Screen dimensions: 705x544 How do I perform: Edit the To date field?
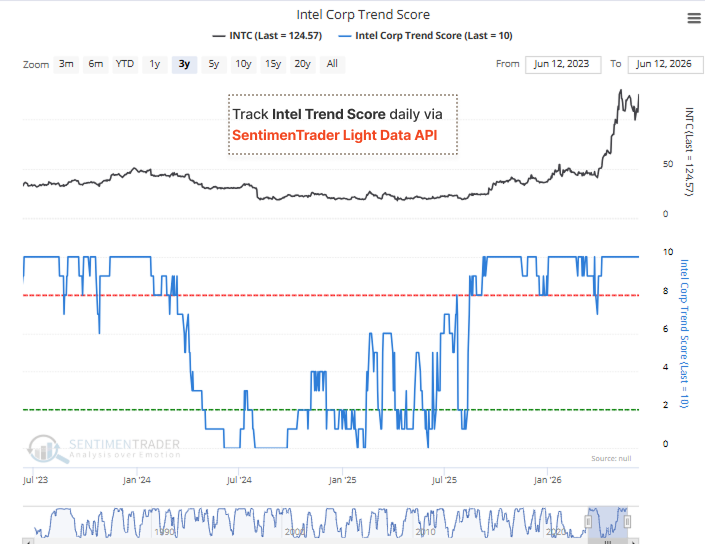665,64
